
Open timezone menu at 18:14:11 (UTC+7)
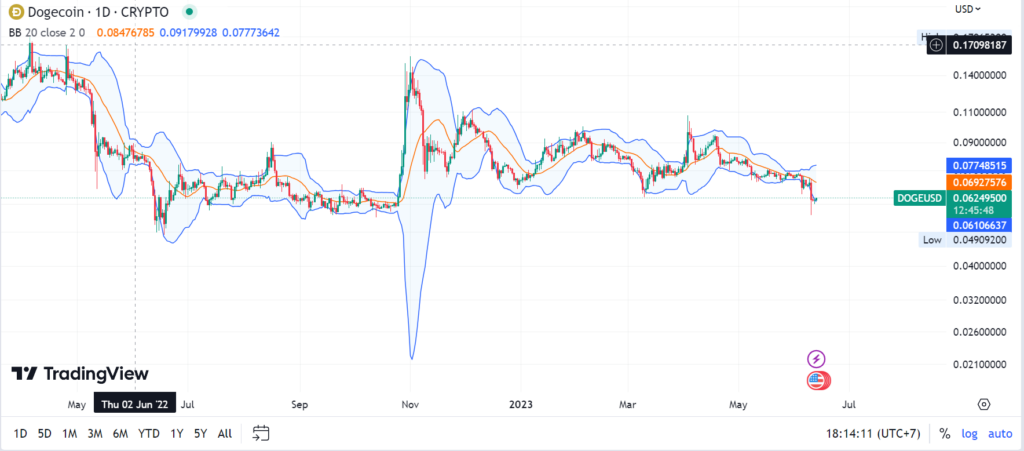[874, 433]
